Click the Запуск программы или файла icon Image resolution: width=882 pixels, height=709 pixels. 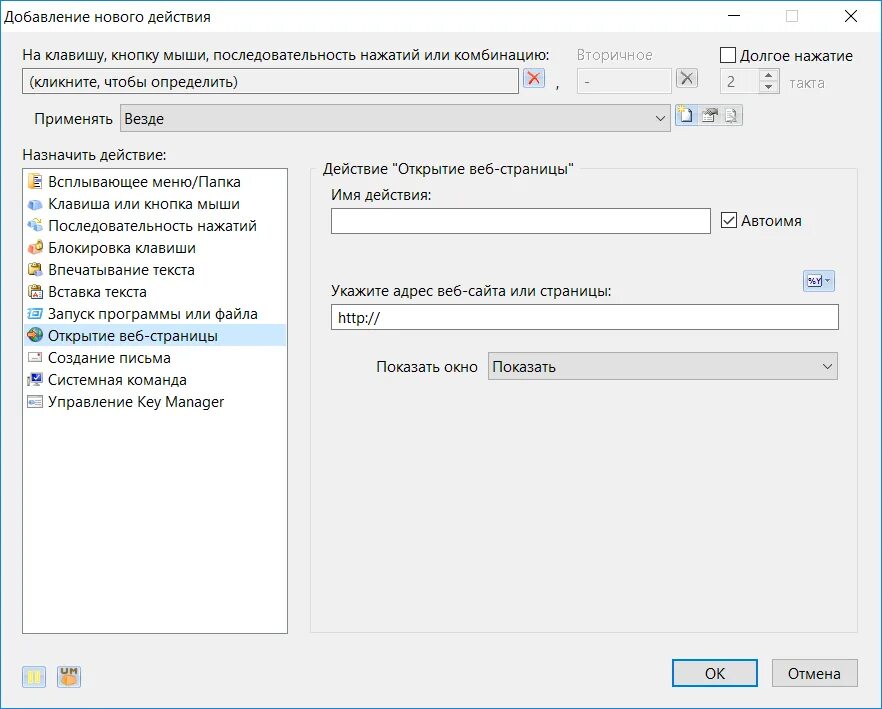(35, 313)
